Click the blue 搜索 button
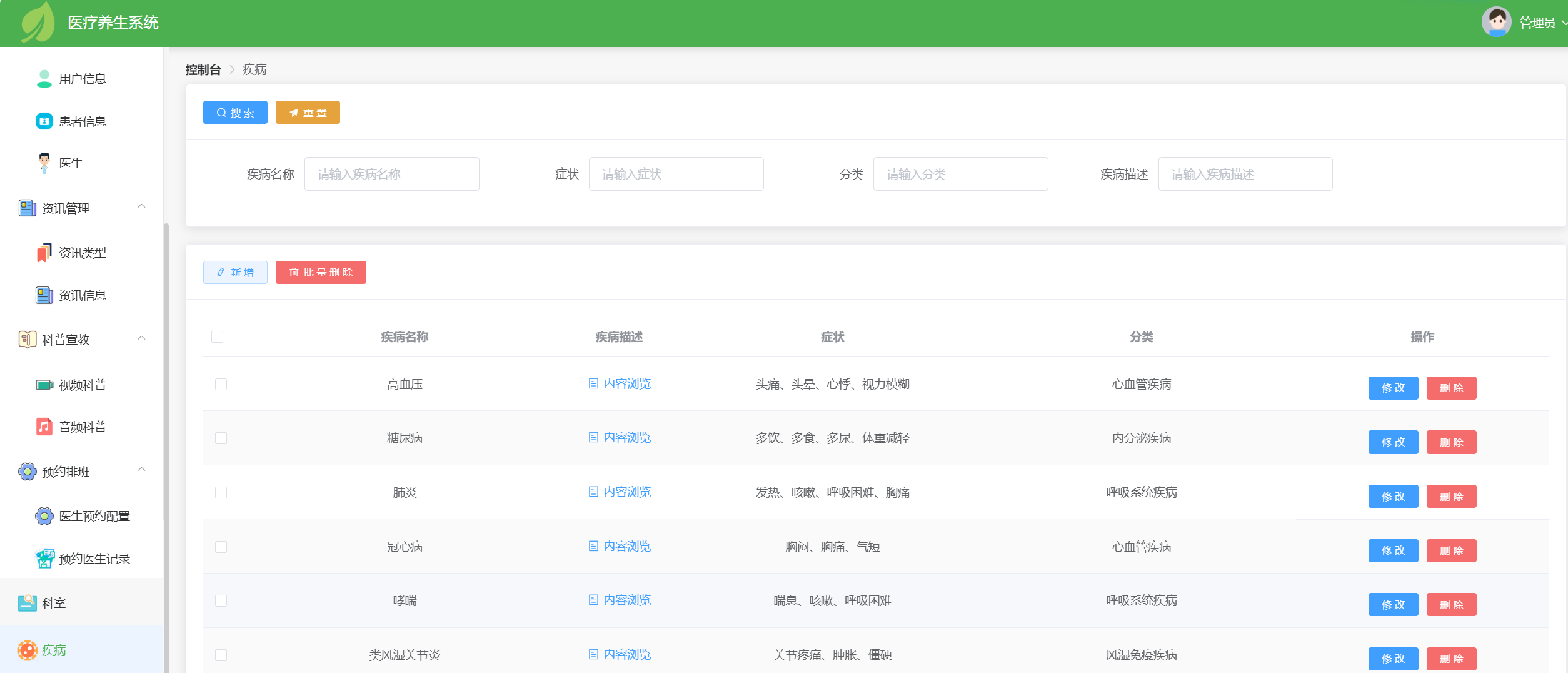This screenshot has height=673, width=1568. (235, 113)
